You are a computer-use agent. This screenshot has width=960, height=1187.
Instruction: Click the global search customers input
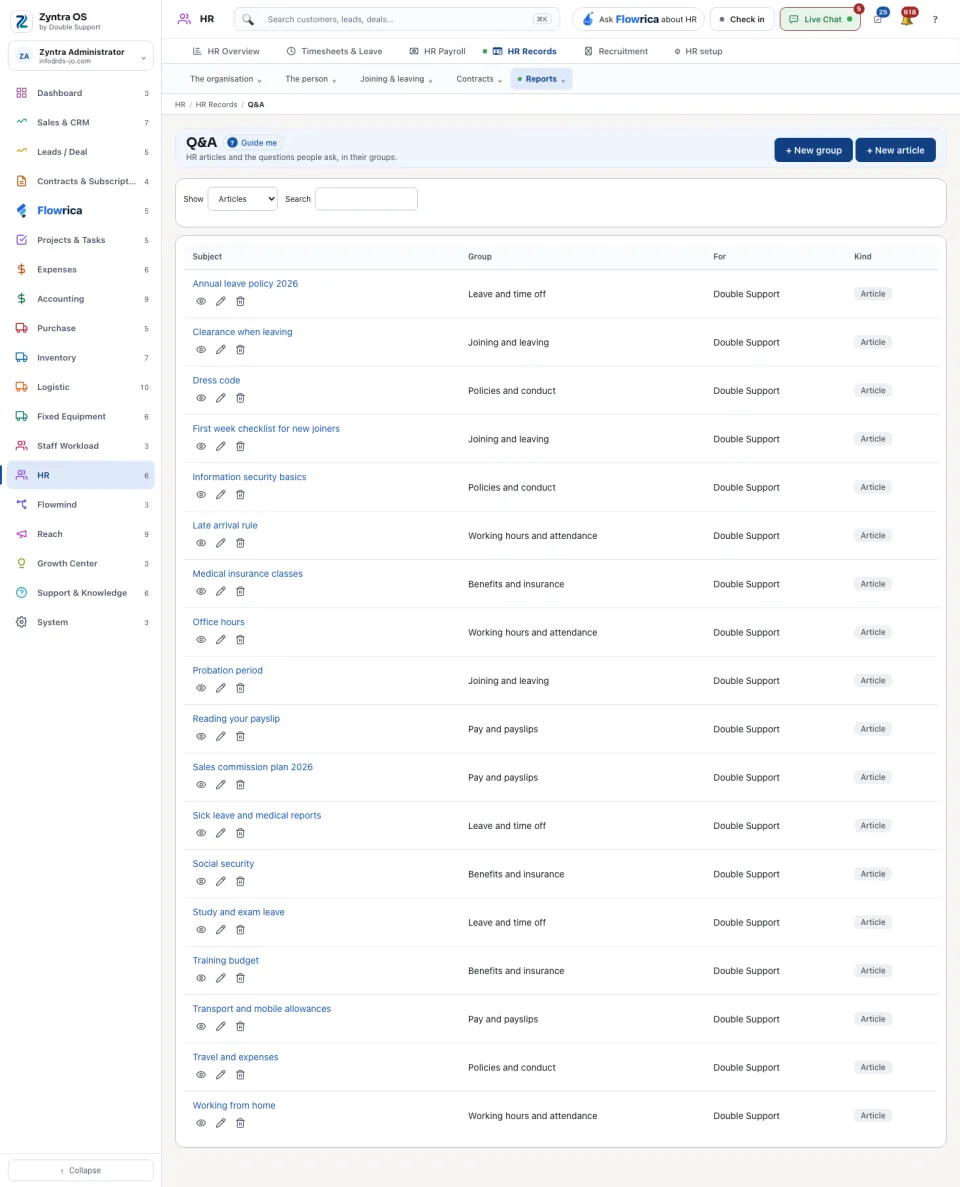point(397,20)
